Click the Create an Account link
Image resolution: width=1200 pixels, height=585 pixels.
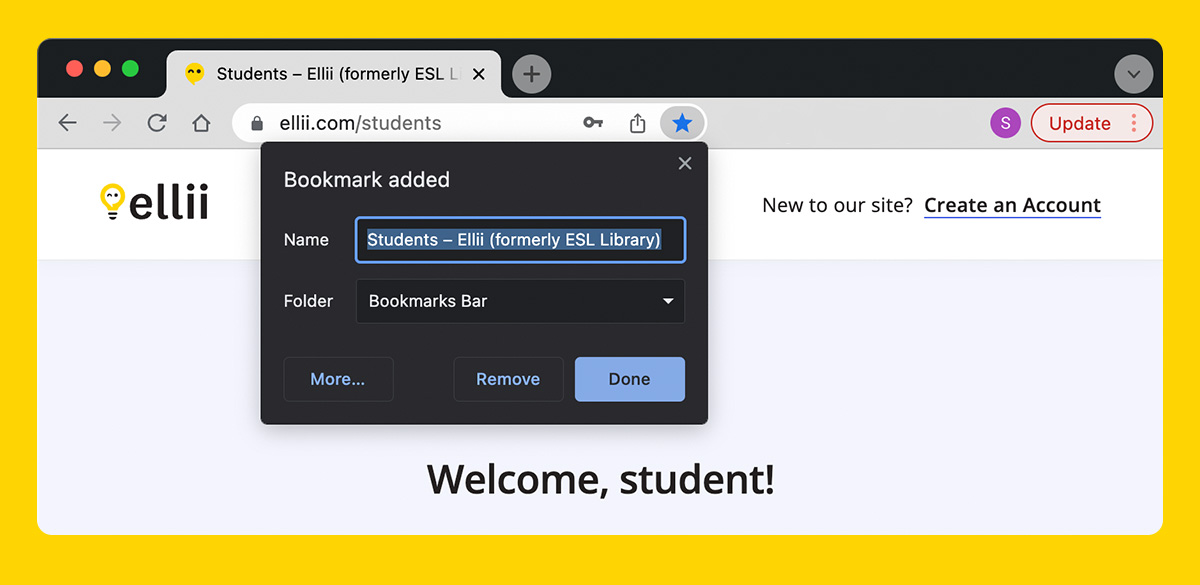1012,205
